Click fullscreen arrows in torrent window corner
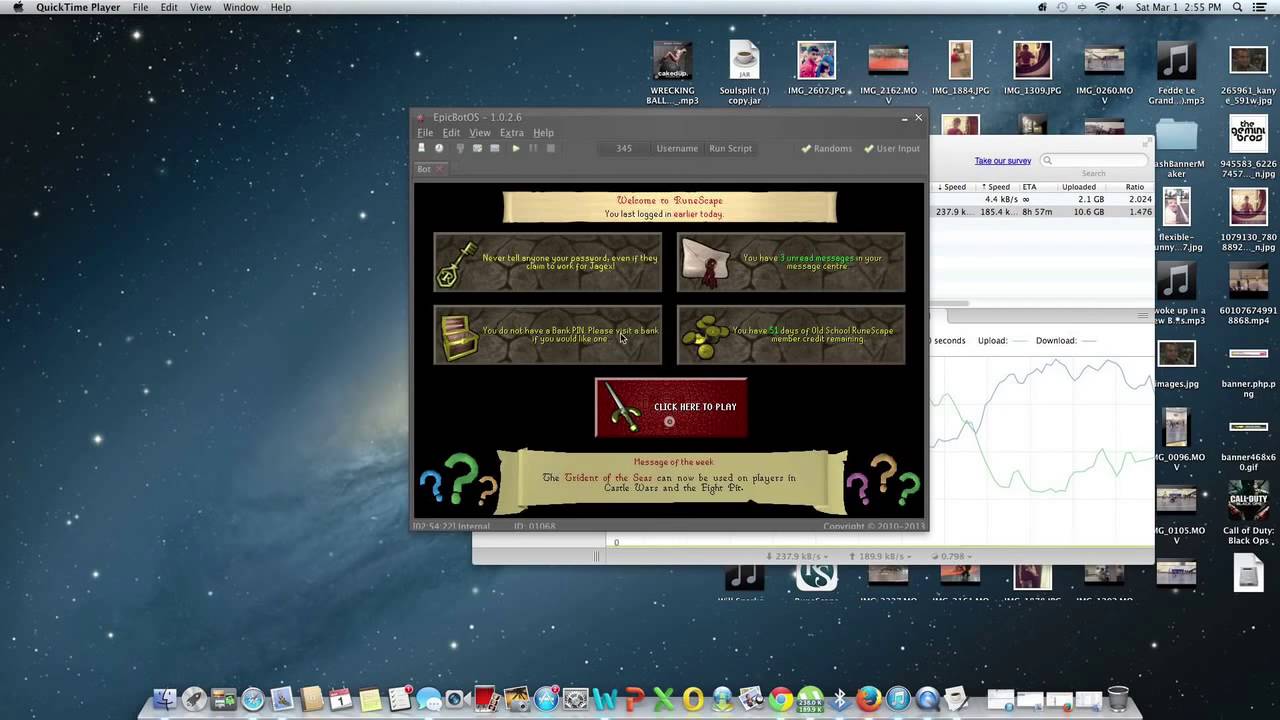The image size is (1280, 720). (x=1147, y=141)
